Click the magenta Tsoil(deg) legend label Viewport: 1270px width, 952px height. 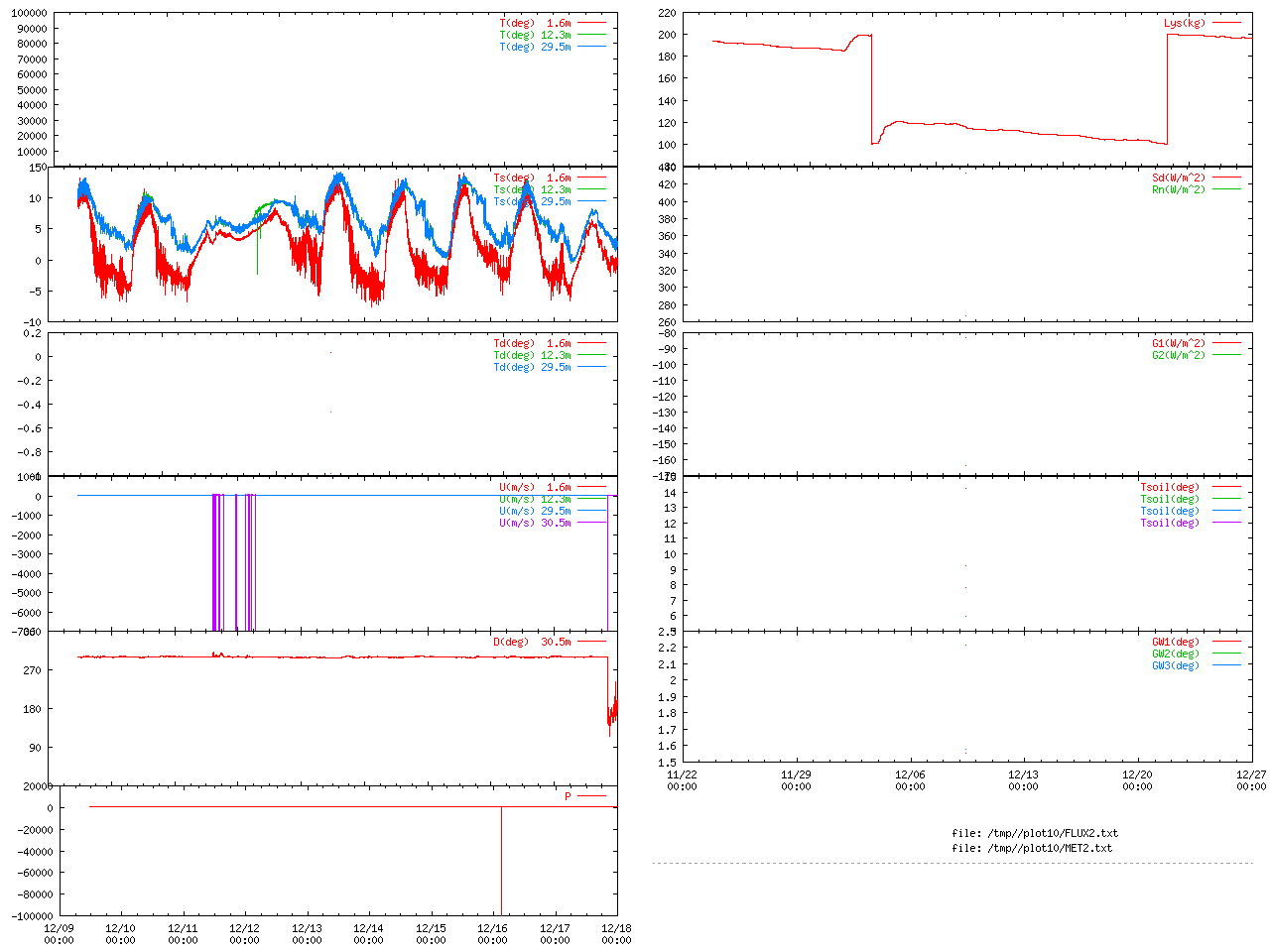[x=1169, y=523]
